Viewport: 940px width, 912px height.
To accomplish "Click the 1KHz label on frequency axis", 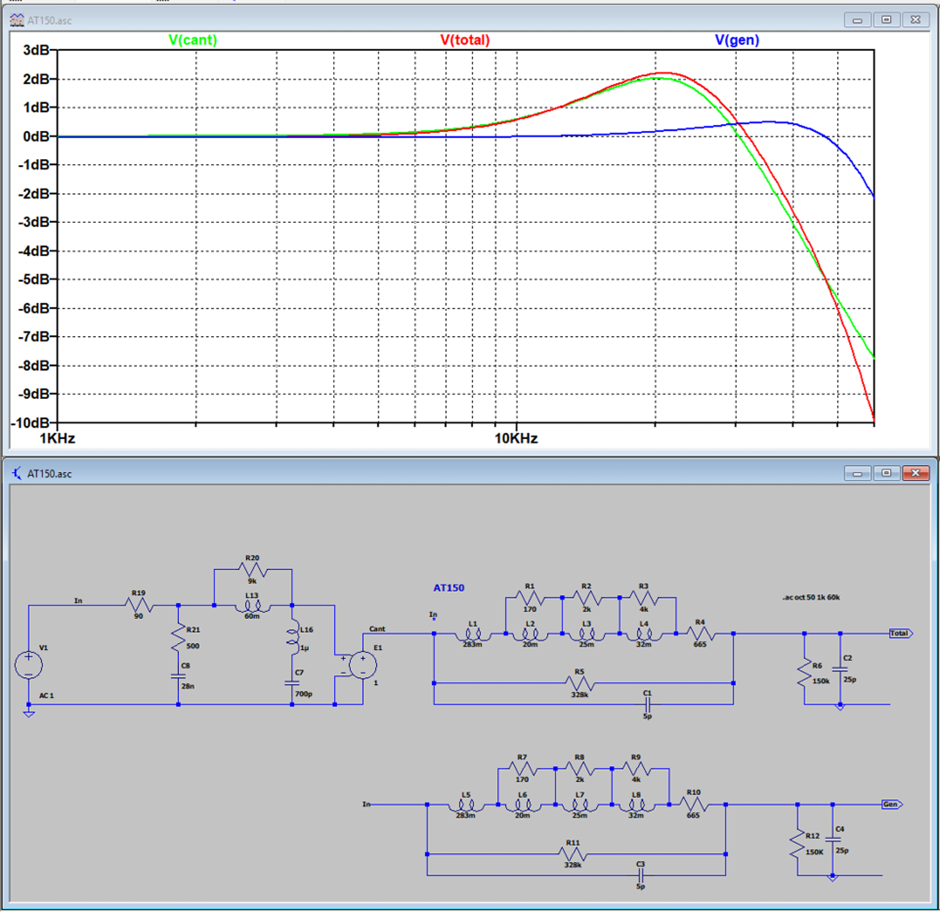I will tap(57, 438).
